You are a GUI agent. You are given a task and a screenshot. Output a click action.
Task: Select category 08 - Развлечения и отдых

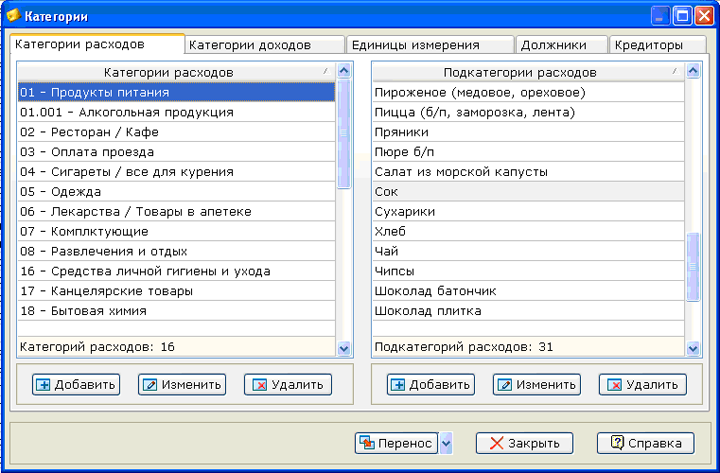click(x=176, y=251)
